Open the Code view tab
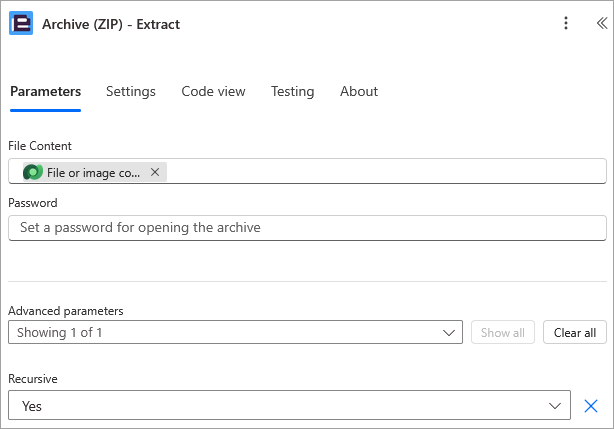Screen dimensions: 614x429 213,91
